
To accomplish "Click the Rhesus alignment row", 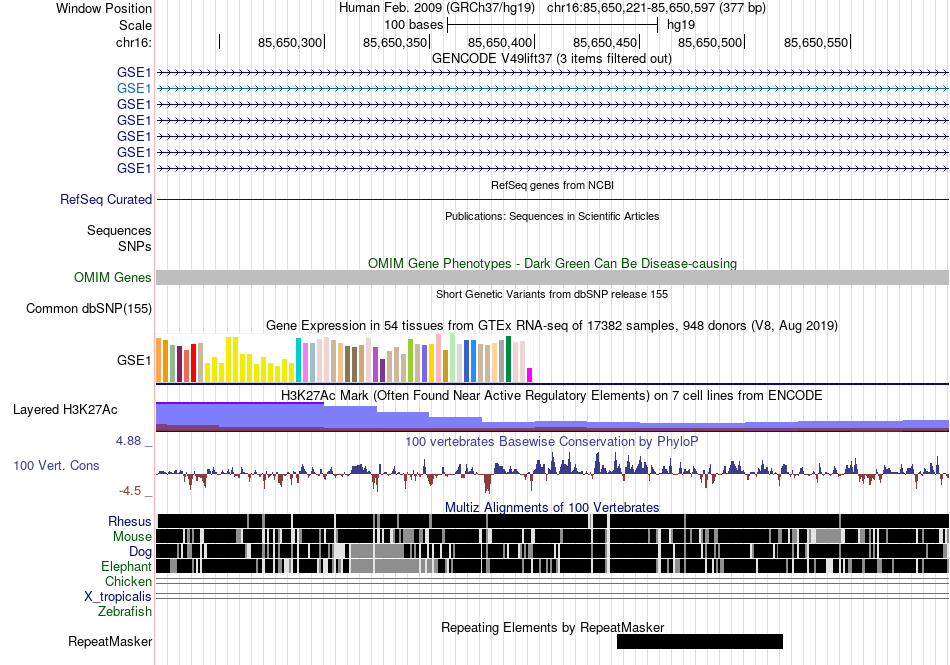I will (x=552, y=521).
